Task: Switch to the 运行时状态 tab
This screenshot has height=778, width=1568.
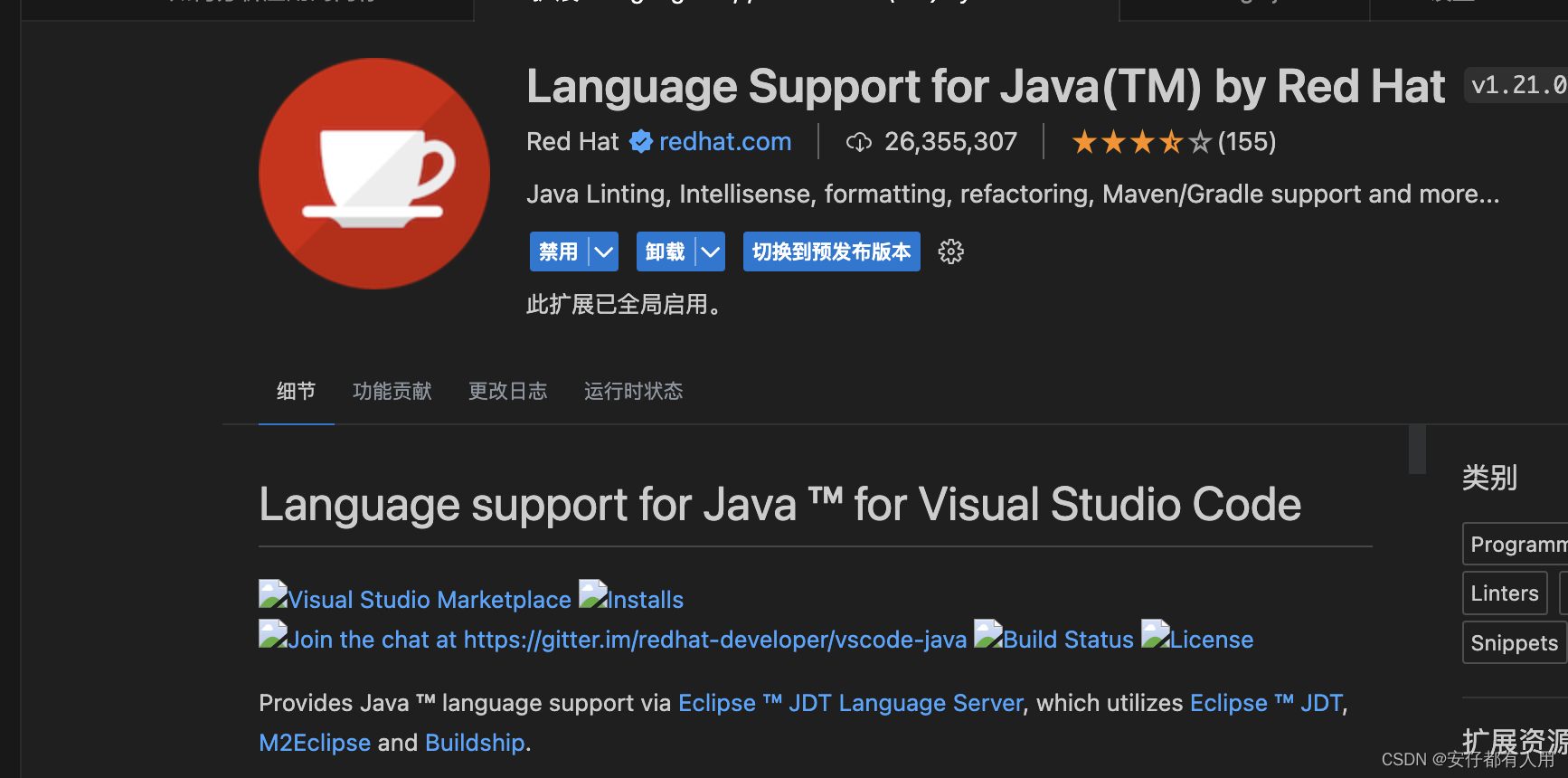Action: coord(633,391)
